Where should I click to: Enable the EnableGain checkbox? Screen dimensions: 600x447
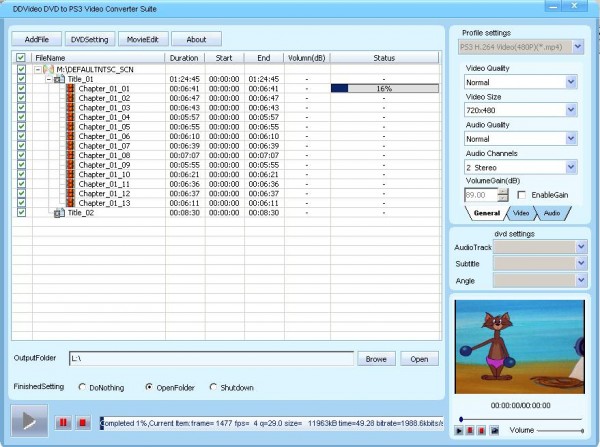pyautogui.click(x=521, y=195)
